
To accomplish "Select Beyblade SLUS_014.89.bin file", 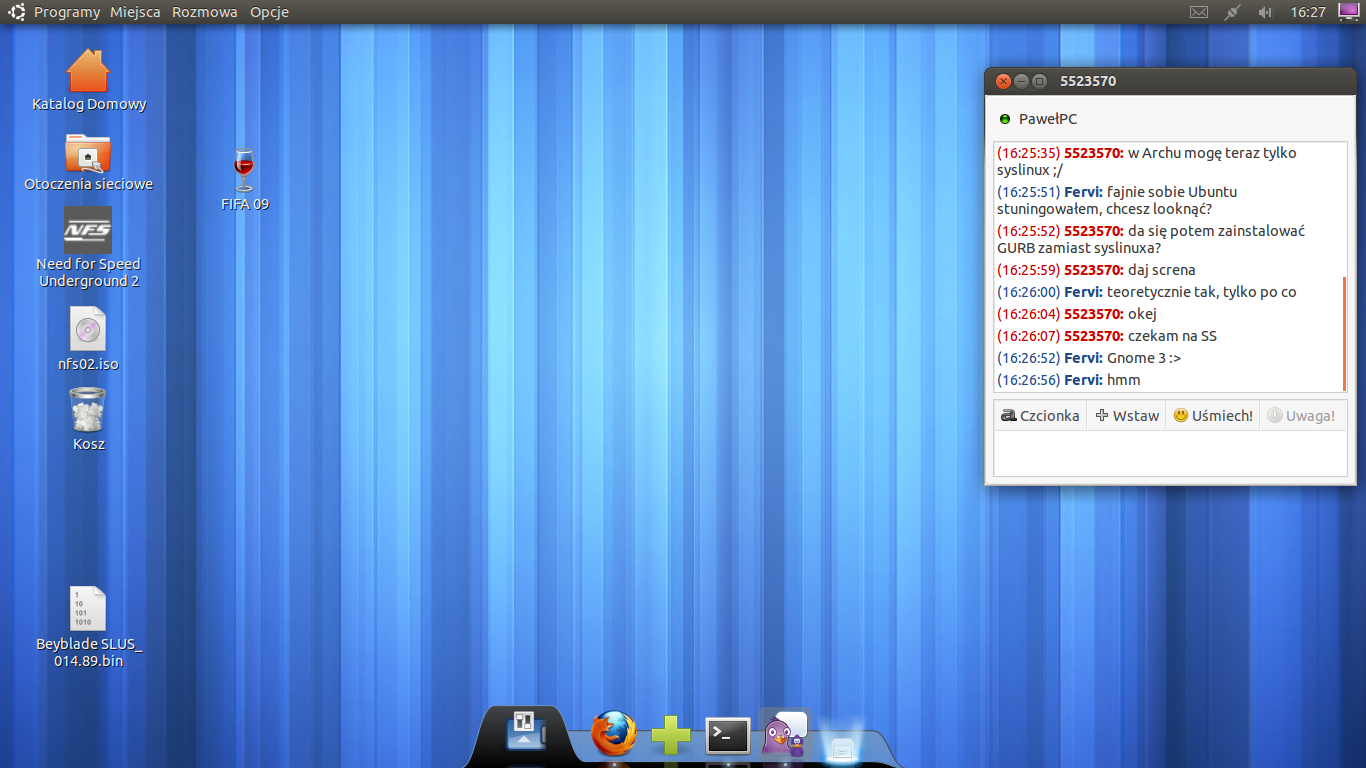I will (x=88, y=610).
